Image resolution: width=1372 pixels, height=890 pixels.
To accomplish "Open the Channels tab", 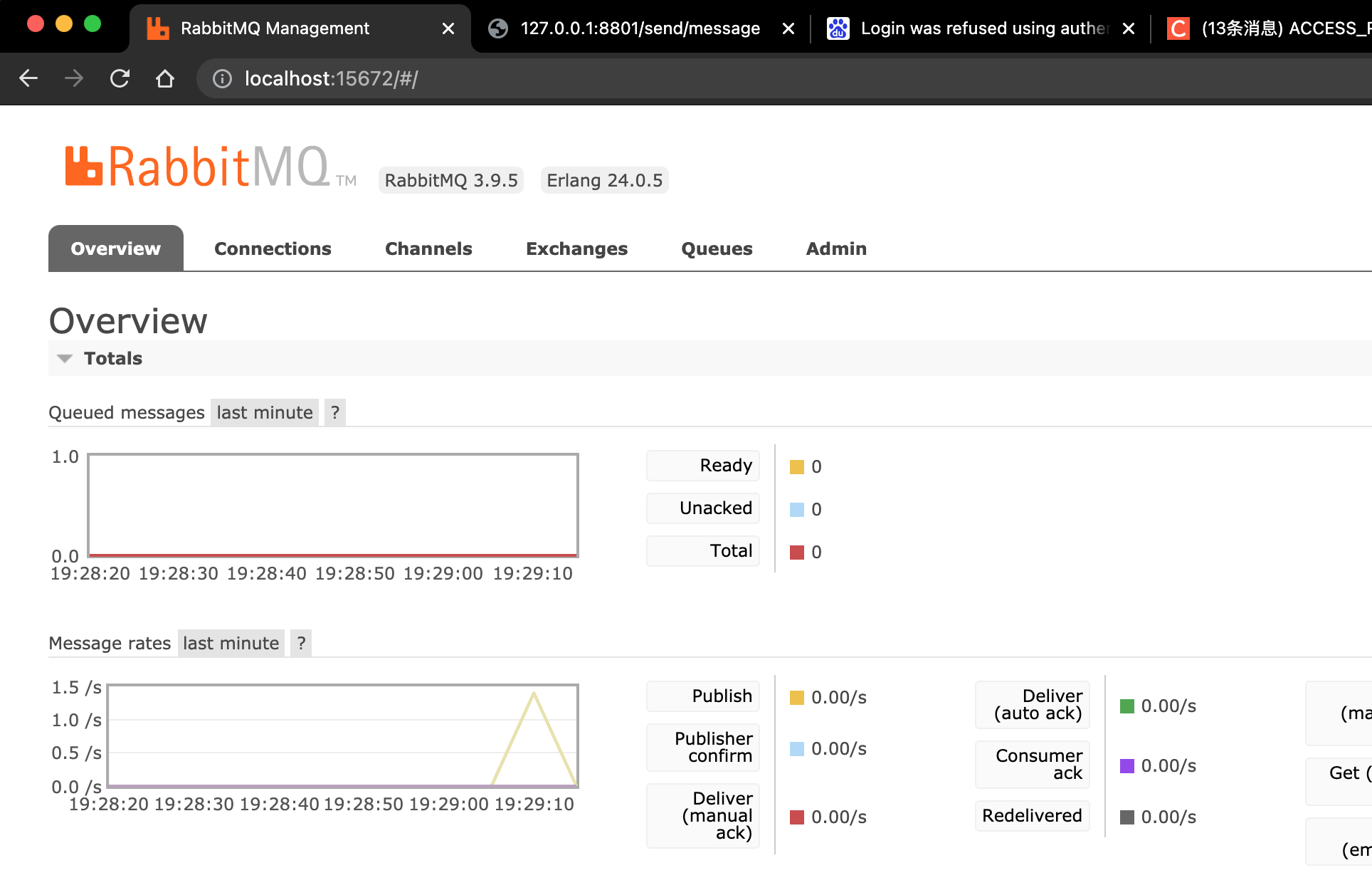I will pyautogui.click(x=428, y=248).
